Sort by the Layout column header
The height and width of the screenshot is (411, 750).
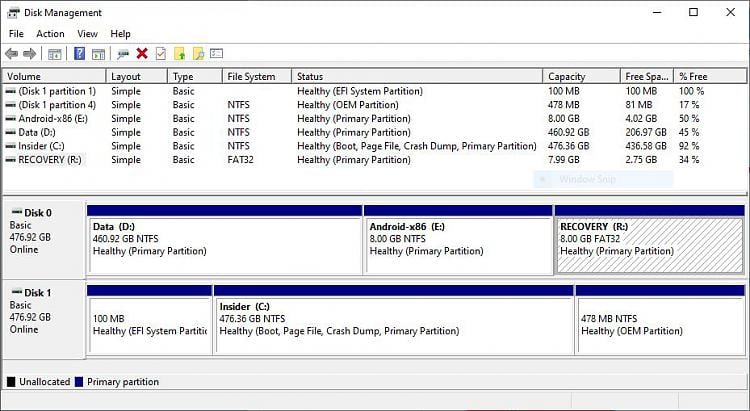137,77
